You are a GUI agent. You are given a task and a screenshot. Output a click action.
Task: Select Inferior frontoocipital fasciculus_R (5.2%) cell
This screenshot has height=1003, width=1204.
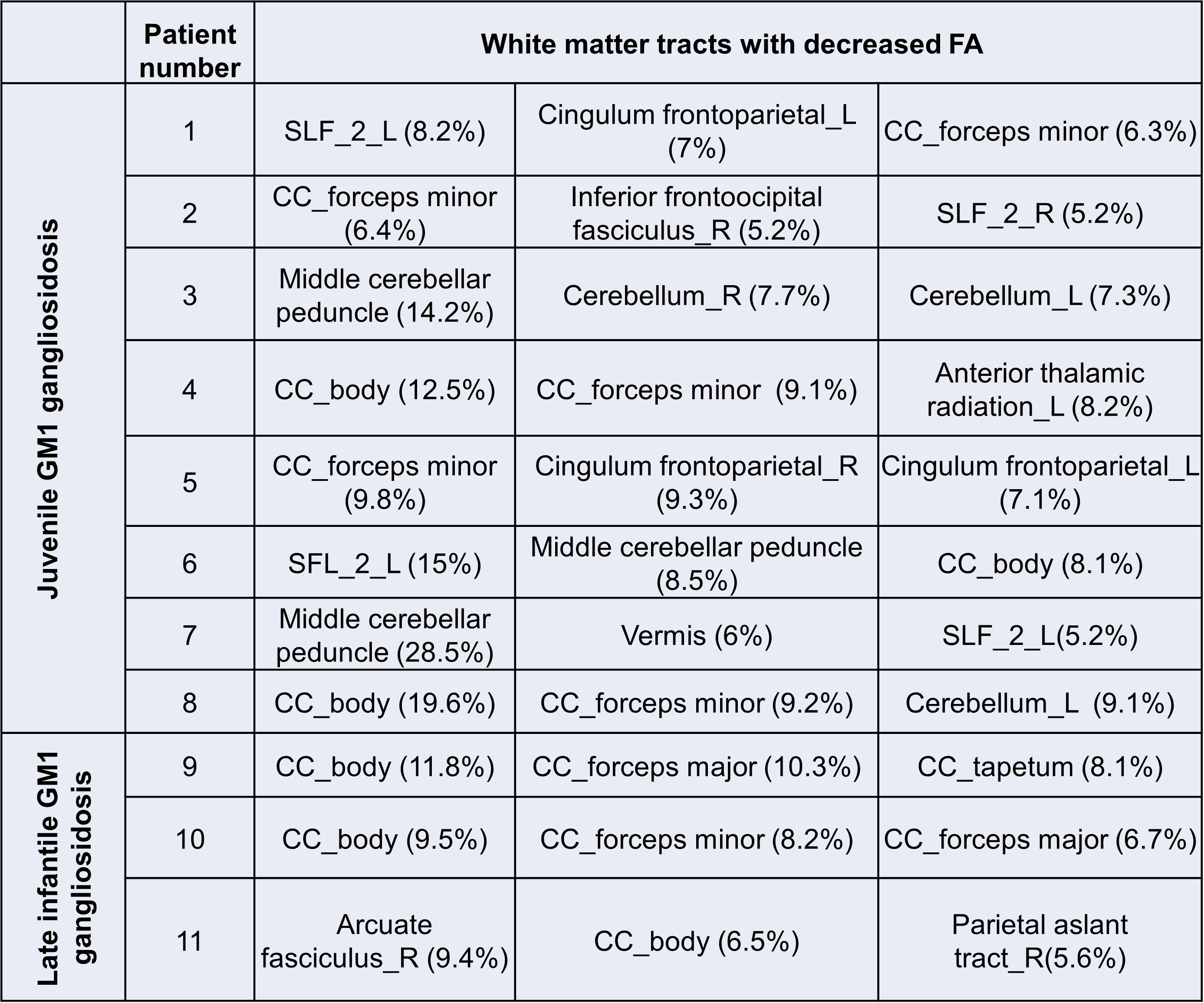click(x=697, y=213)
